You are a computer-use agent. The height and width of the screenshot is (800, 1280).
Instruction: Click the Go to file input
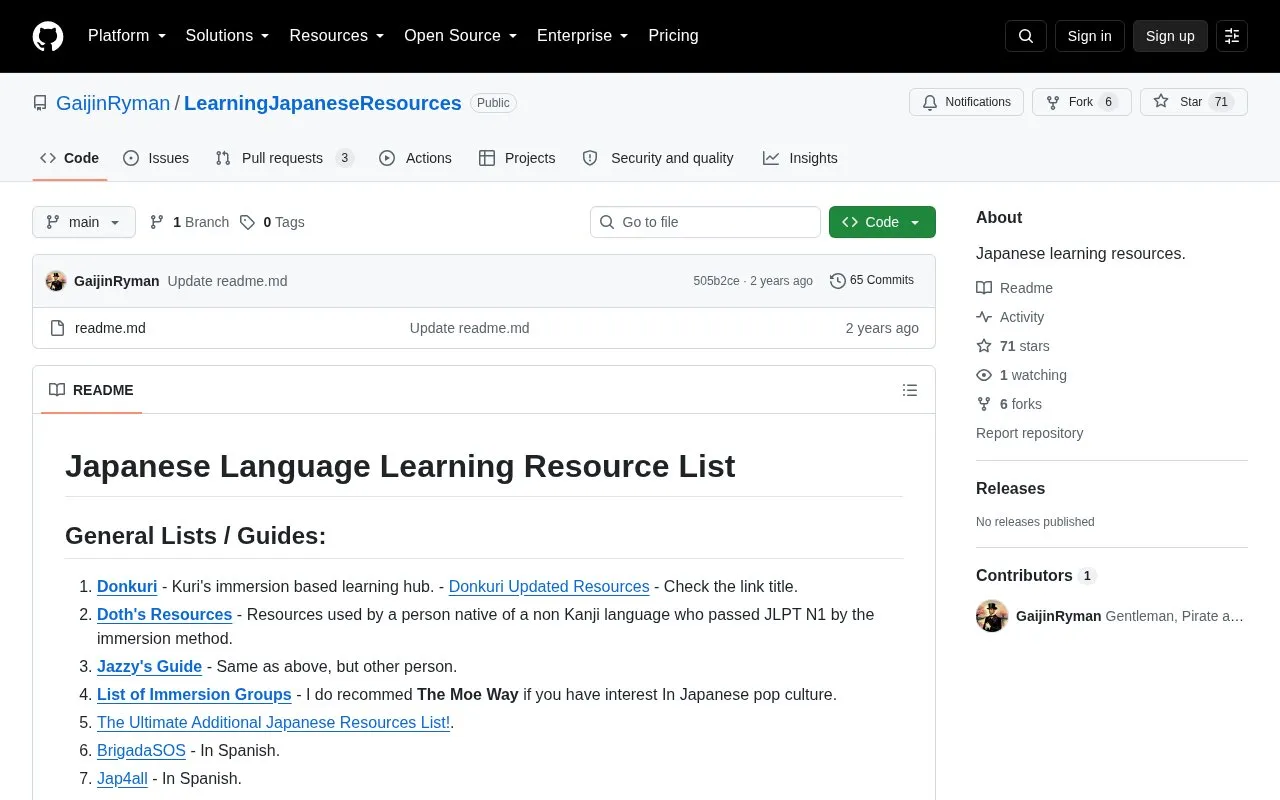pyautogui.click(x=705, y=222)
